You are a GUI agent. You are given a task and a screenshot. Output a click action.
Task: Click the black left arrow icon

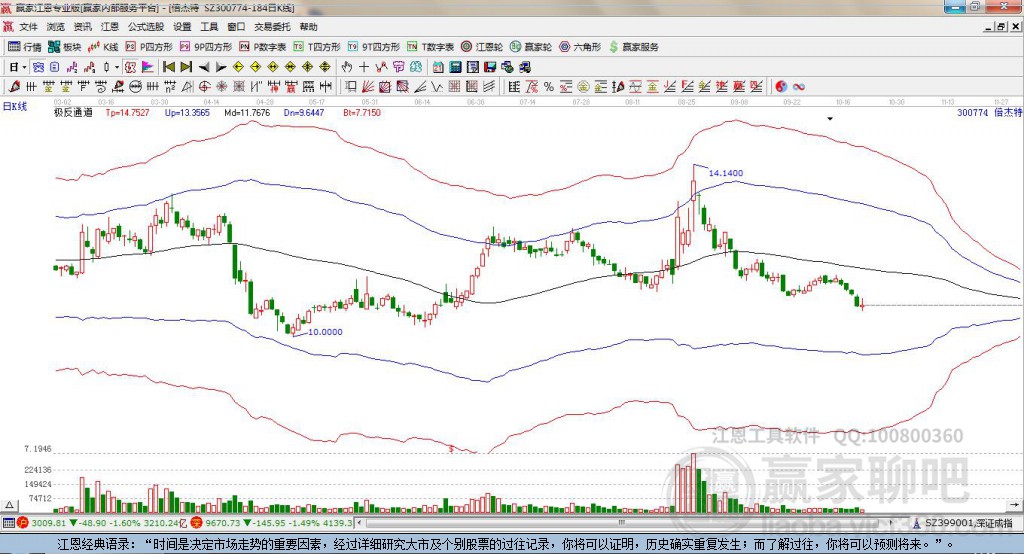(204, 67)
